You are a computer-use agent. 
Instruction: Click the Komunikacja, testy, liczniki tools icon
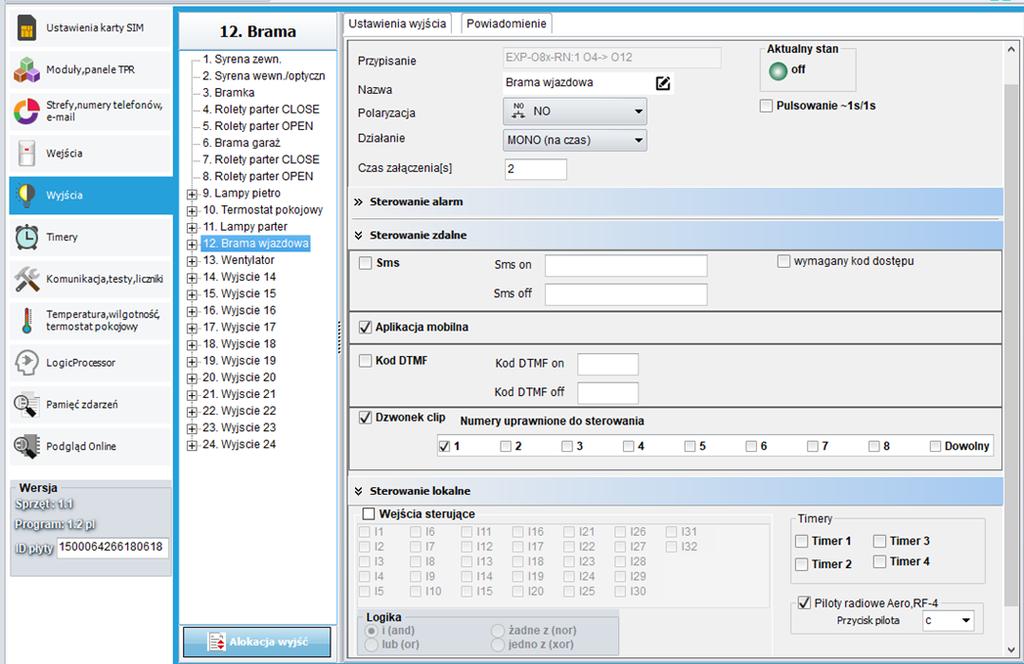[26, 279]
